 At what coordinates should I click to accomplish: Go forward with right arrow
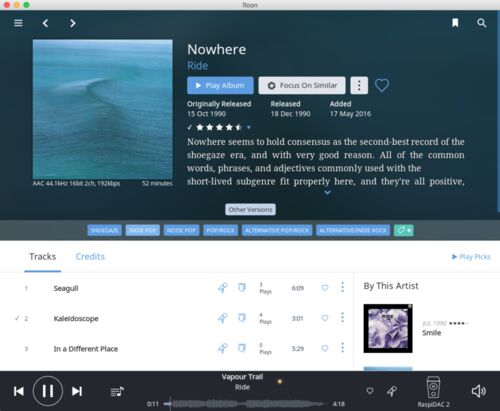73,23
